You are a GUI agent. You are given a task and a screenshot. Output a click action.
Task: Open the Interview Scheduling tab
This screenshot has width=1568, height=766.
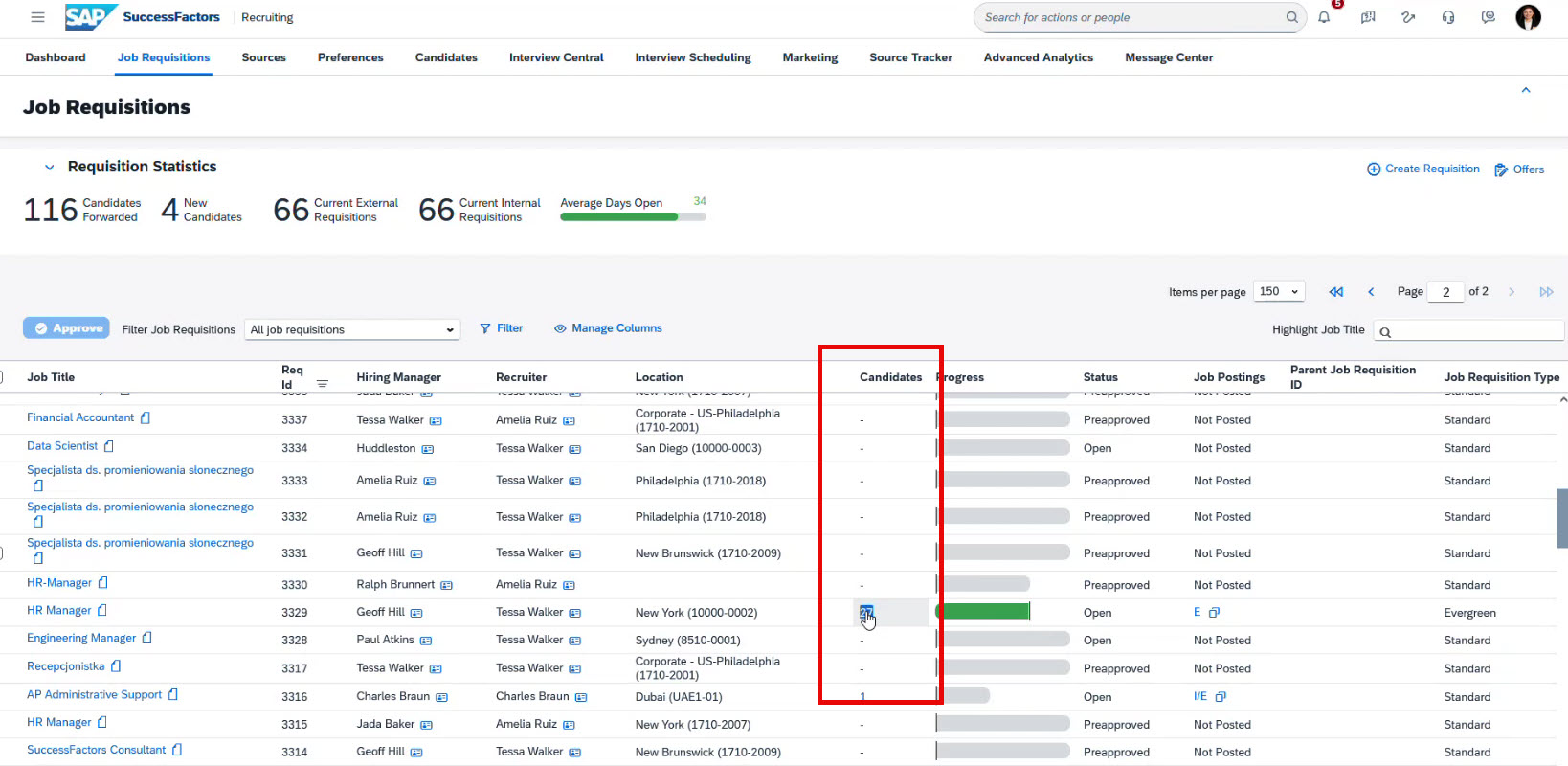(x=692, y=57)
